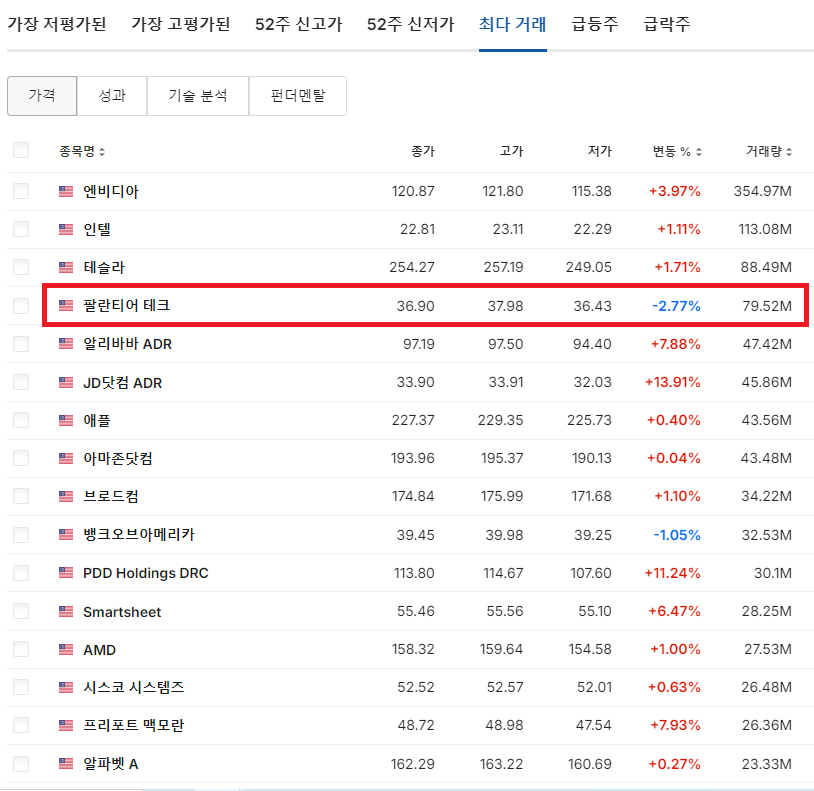Screen dimensions: 814x791
Task: Open the Smartsheet stock link
Action: pos(122,612)
